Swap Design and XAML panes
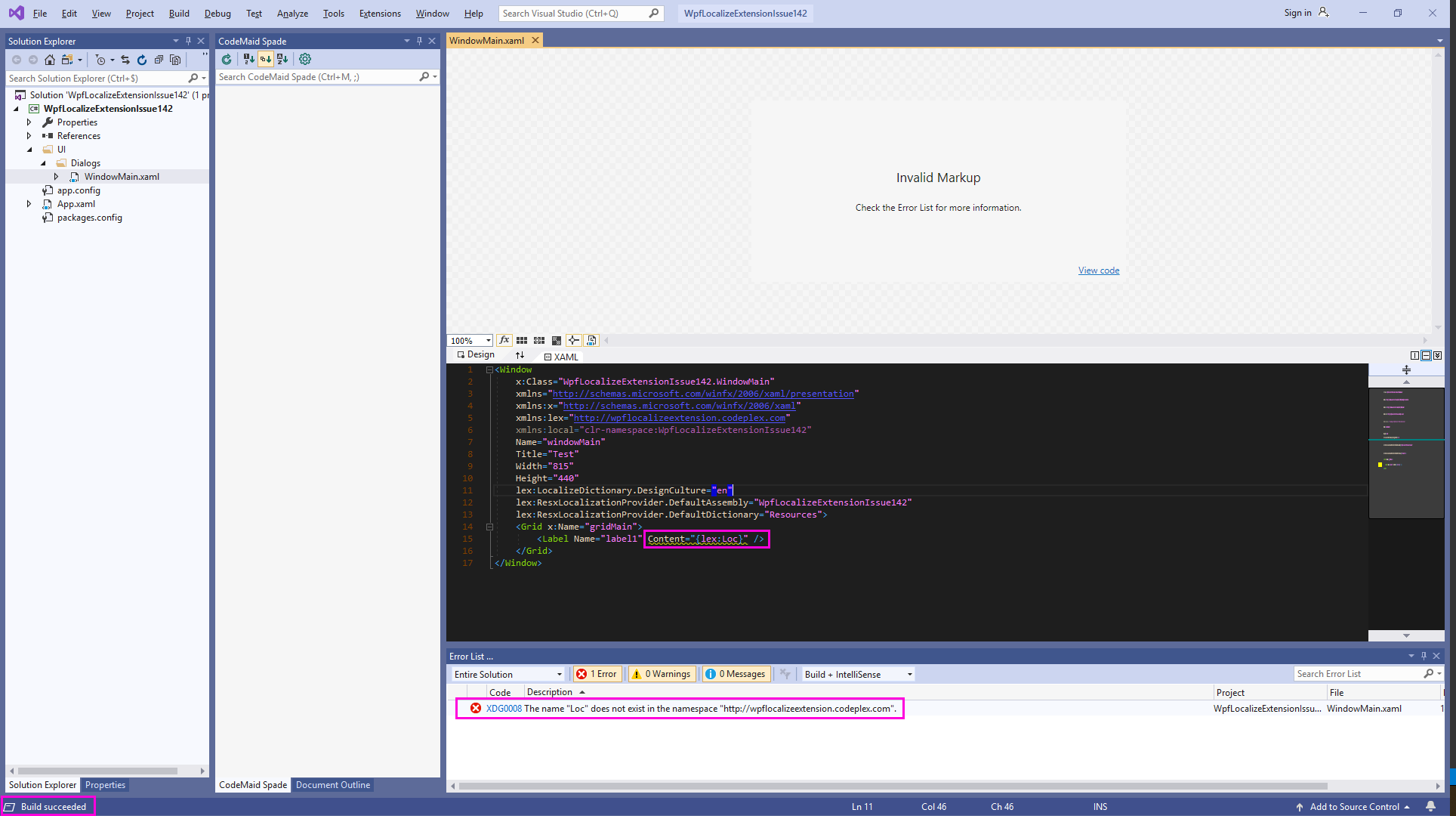 point(520,355)
